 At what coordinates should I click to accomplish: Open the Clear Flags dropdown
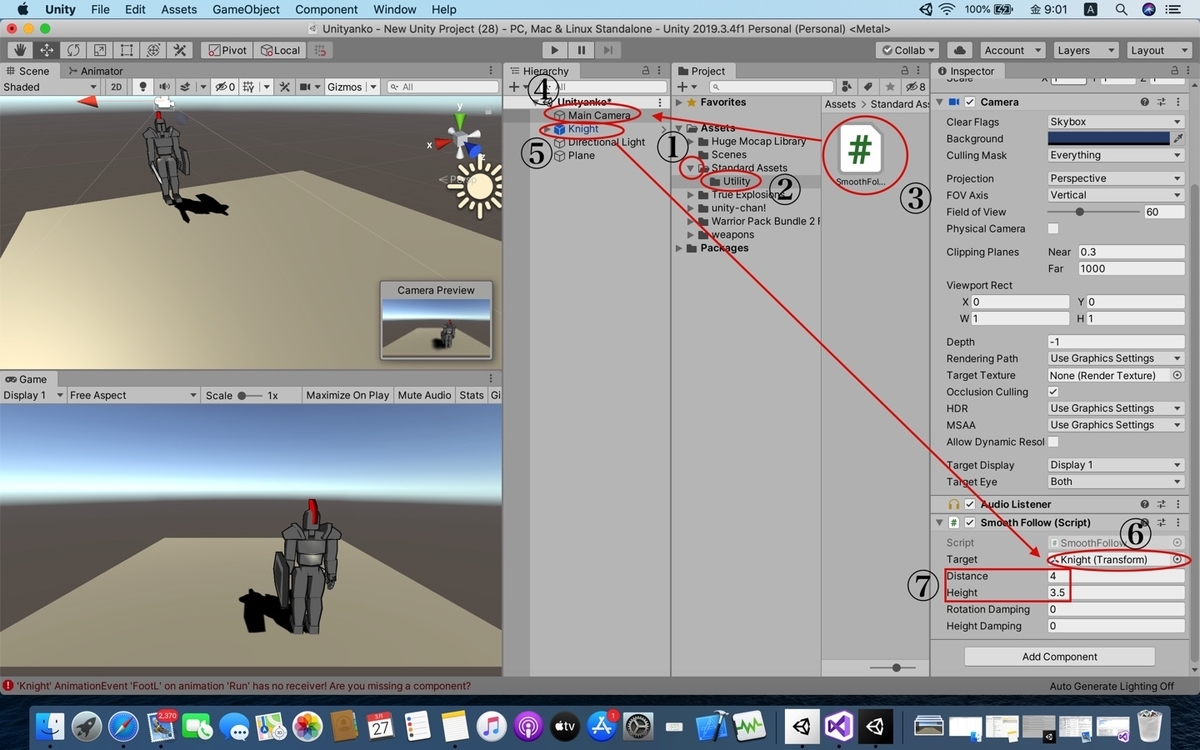tap(1114, 121)
